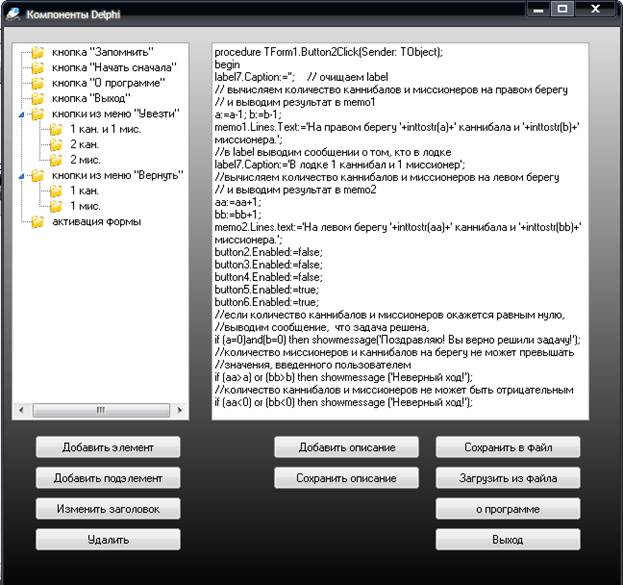
Task: Click the Загрузить из файла button
Action: pos(507,478)
